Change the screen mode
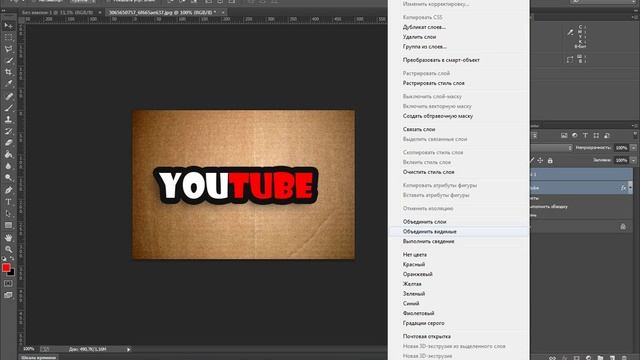640x360 pixels. pos(8,295)
